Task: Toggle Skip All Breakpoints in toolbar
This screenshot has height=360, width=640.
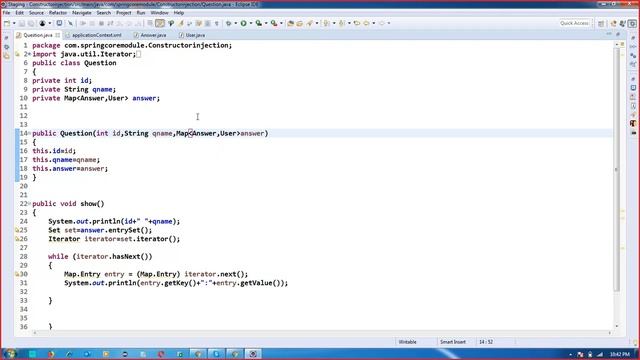Action: 71,23
